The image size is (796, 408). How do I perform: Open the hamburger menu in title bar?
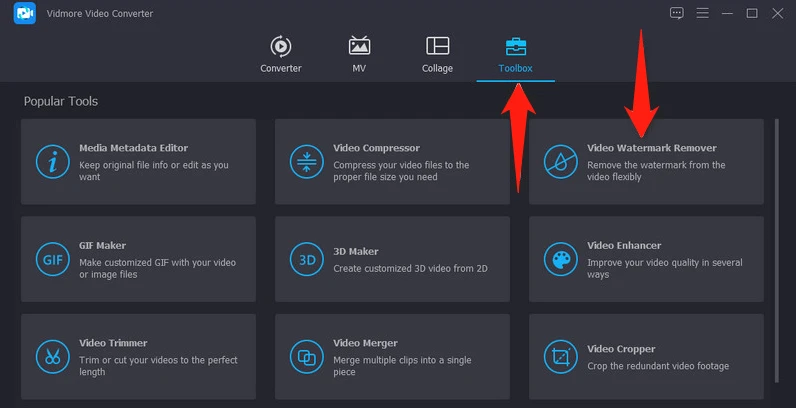703,13
